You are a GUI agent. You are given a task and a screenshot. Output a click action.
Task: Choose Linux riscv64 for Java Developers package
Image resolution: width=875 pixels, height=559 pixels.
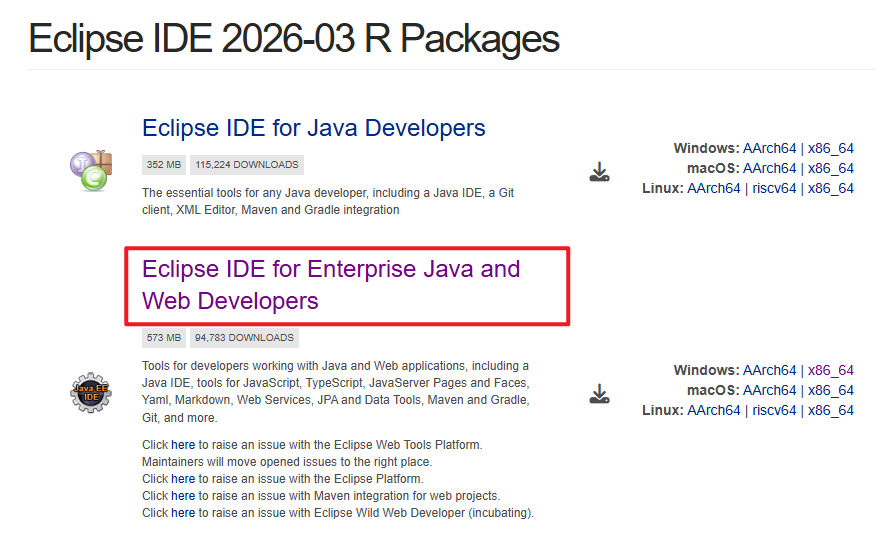775,188
